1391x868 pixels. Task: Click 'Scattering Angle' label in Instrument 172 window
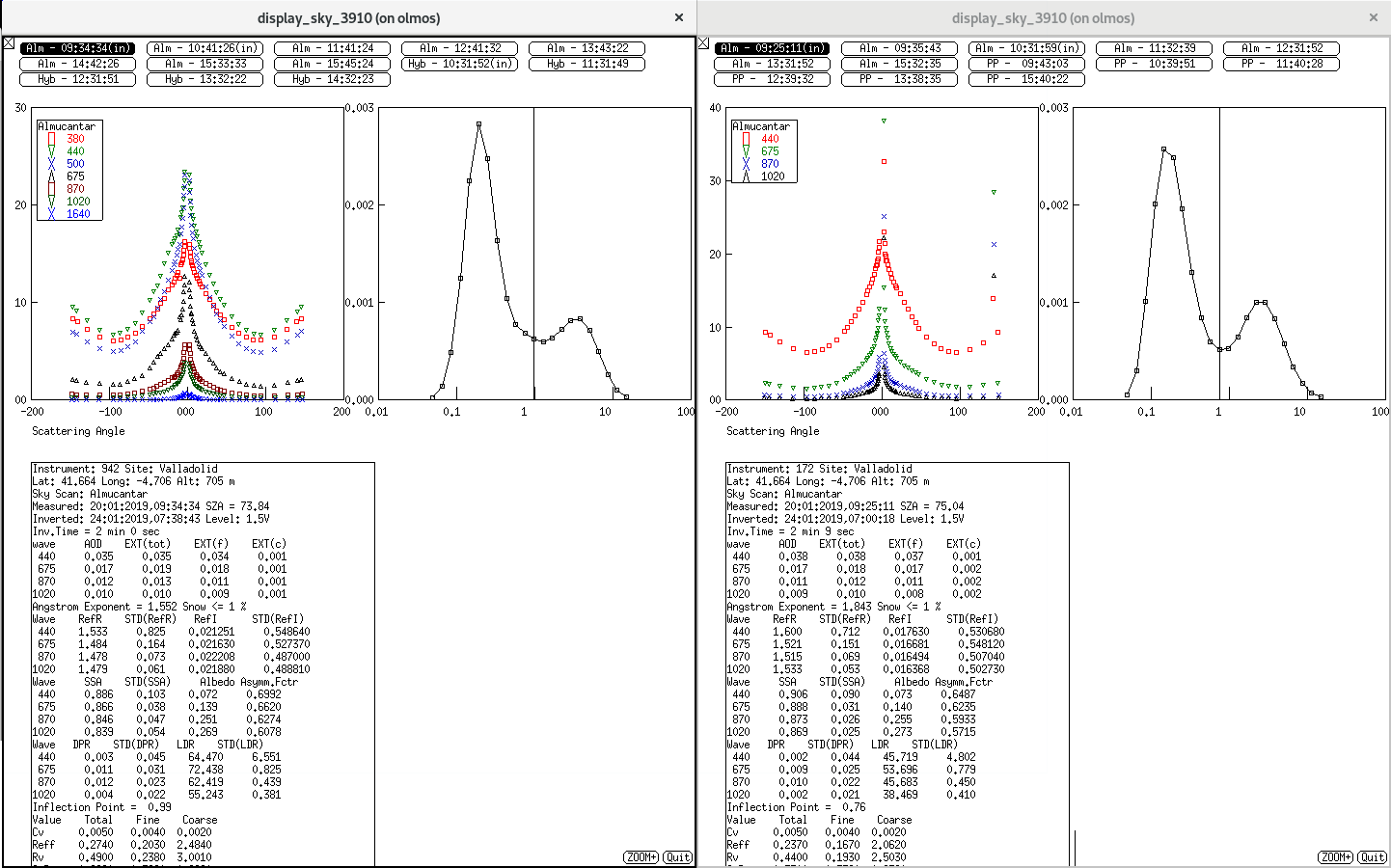(x=773, y=431)
